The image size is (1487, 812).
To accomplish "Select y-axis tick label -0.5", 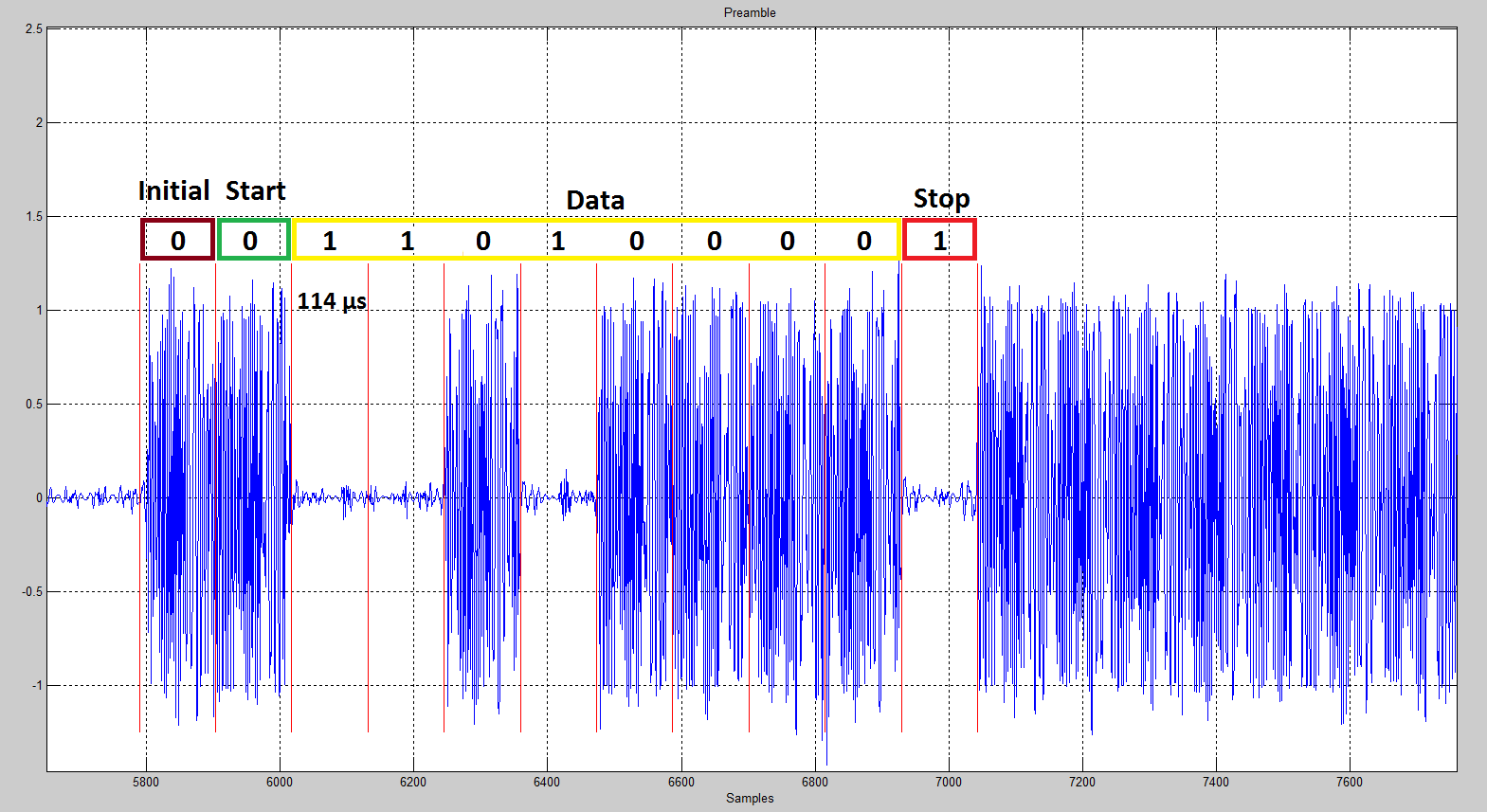I will tap(32, 591).
